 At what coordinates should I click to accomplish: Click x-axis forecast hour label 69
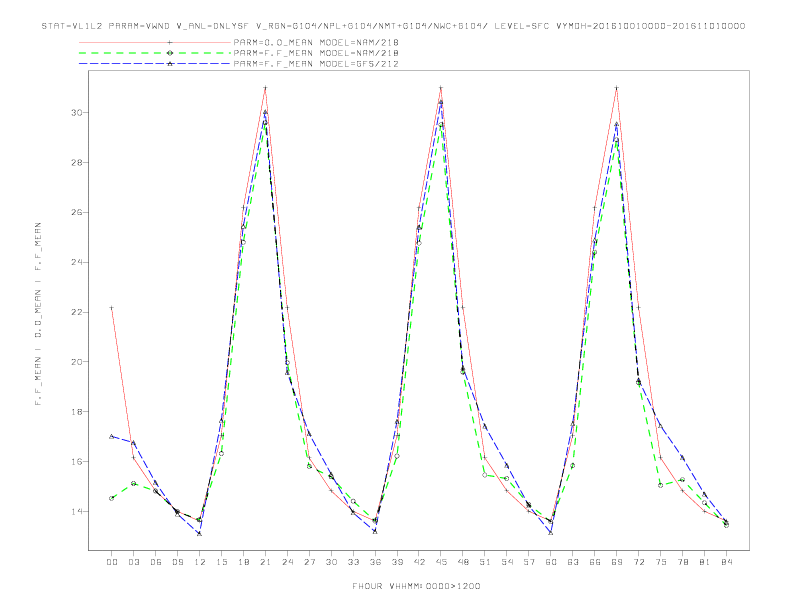click(x=616, y=562)
